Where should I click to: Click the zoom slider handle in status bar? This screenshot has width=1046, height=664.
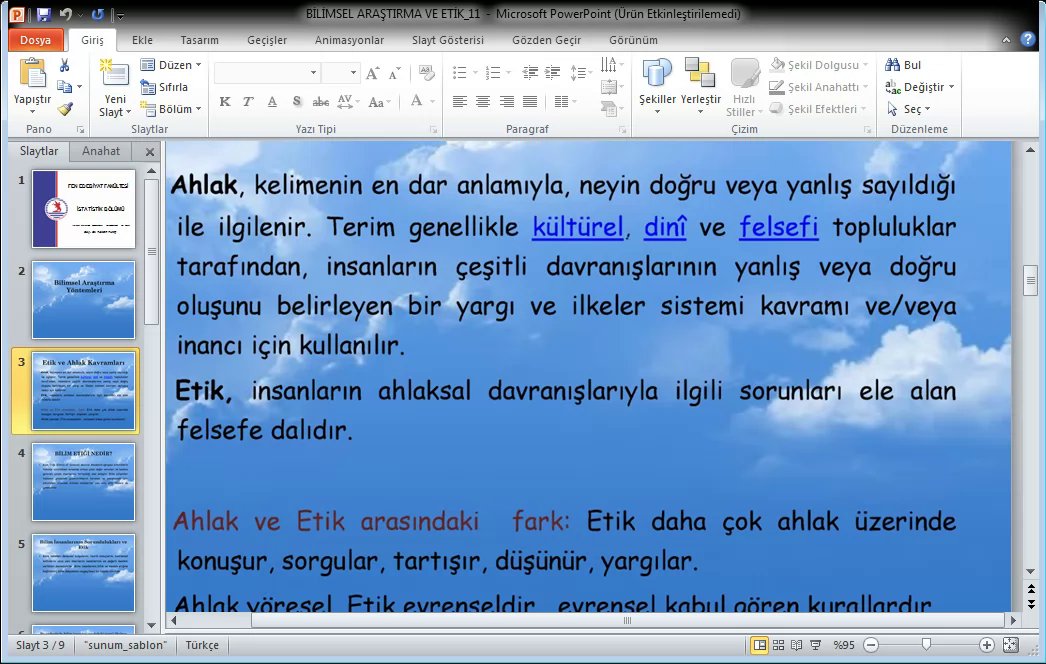(926, 645)
